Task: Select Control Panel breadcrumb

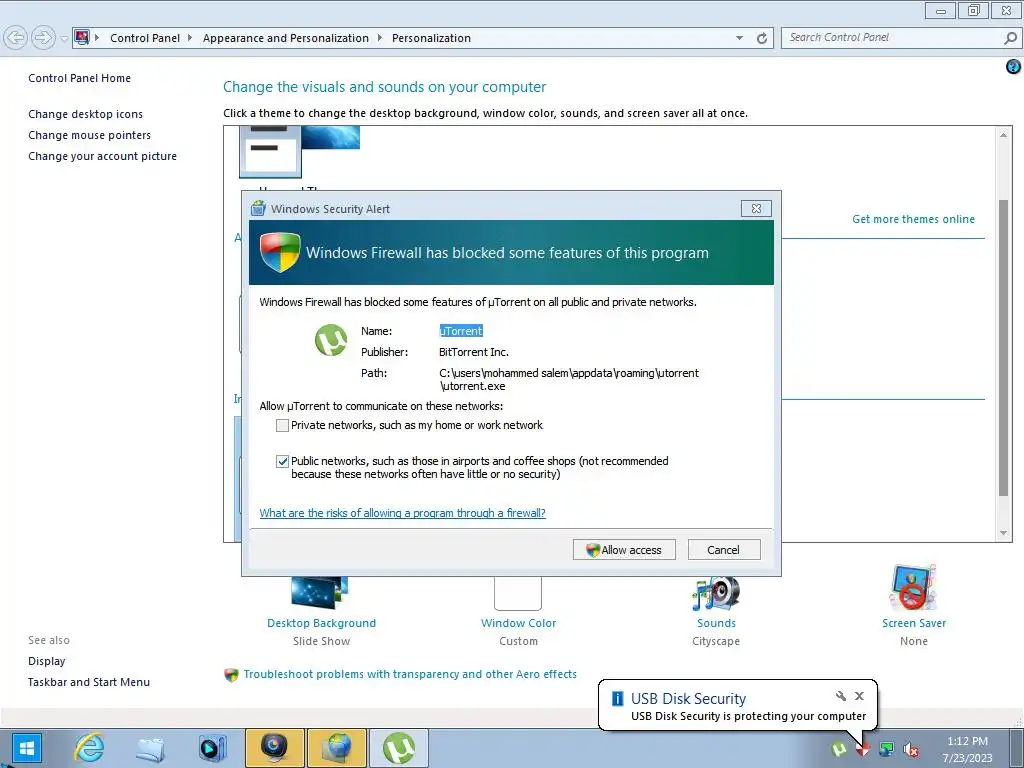Action: point(144,38)
